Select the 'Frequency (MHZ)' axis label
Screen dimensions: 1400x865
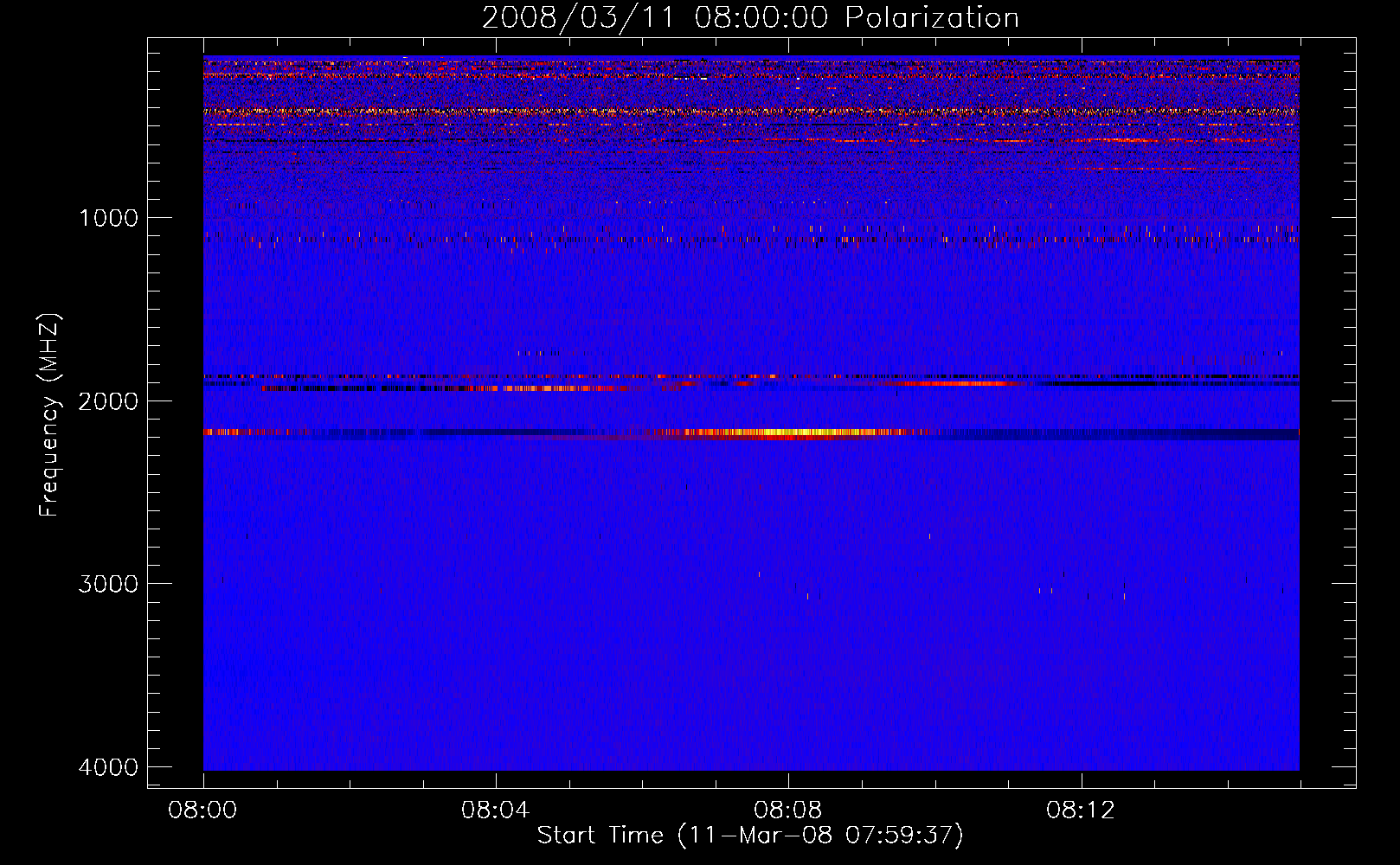pyautogui.click(x=50, y=415)
